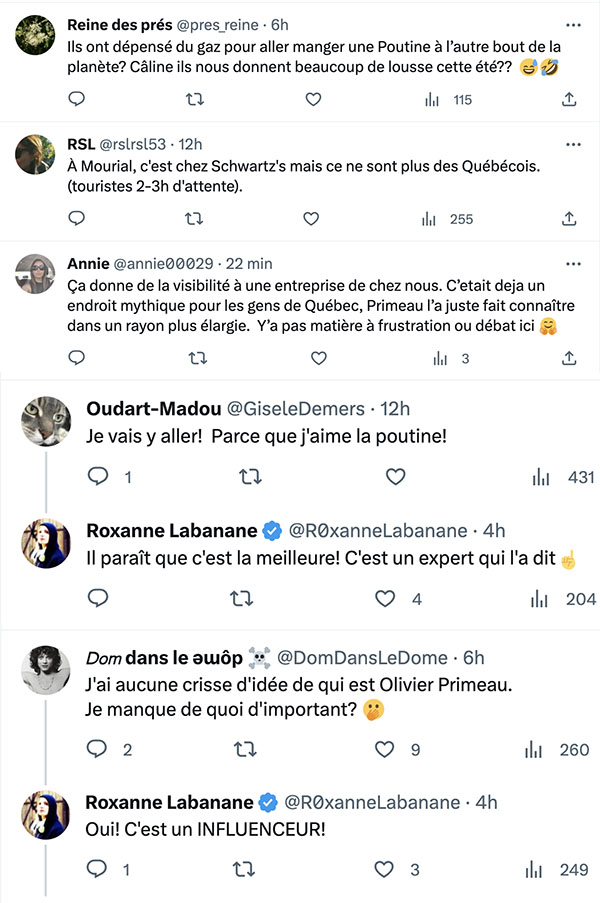View analytics showing 431 on Oudart-Madou's tweet
600x903 pixels.
(x=563, y=477)
